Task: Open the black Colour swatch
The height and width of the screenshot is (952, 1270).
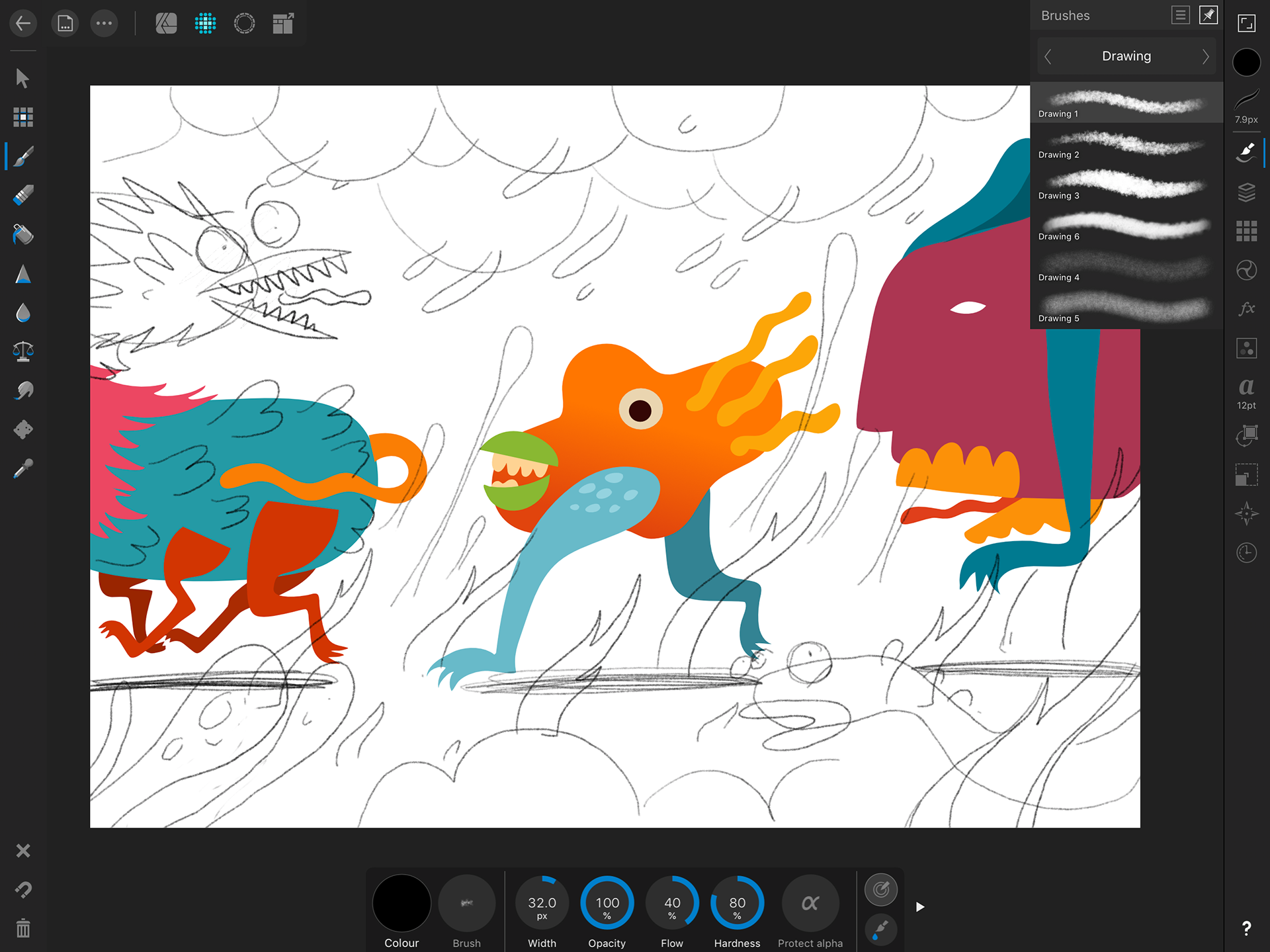Action: pyautogui.click(x=402, y=904)
